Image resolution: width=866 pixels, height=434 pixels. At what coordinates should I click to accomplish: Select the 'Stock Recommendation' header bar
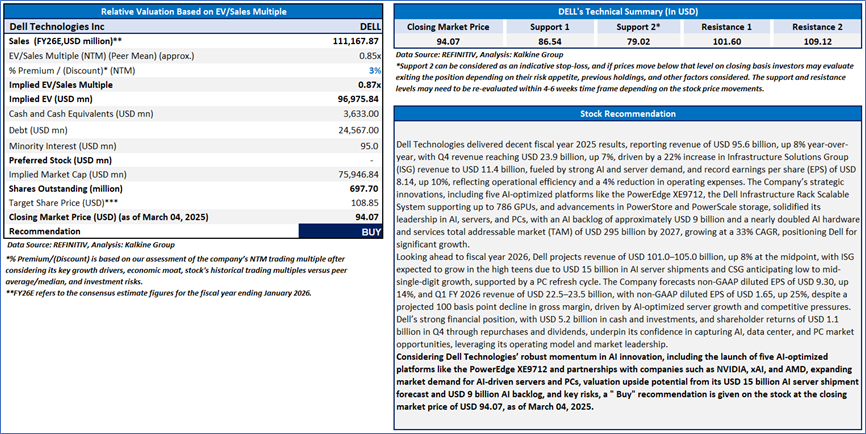coord(627,114)
